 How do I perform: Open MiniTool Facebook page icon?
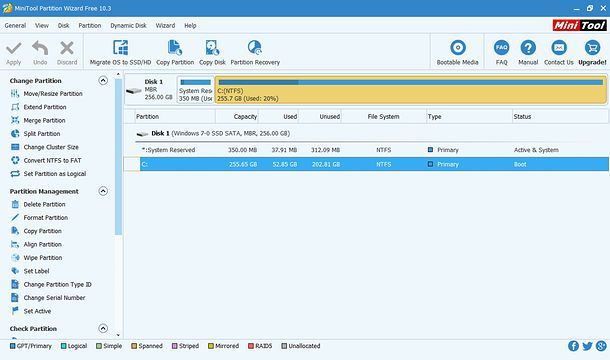(x=573, y=346)
